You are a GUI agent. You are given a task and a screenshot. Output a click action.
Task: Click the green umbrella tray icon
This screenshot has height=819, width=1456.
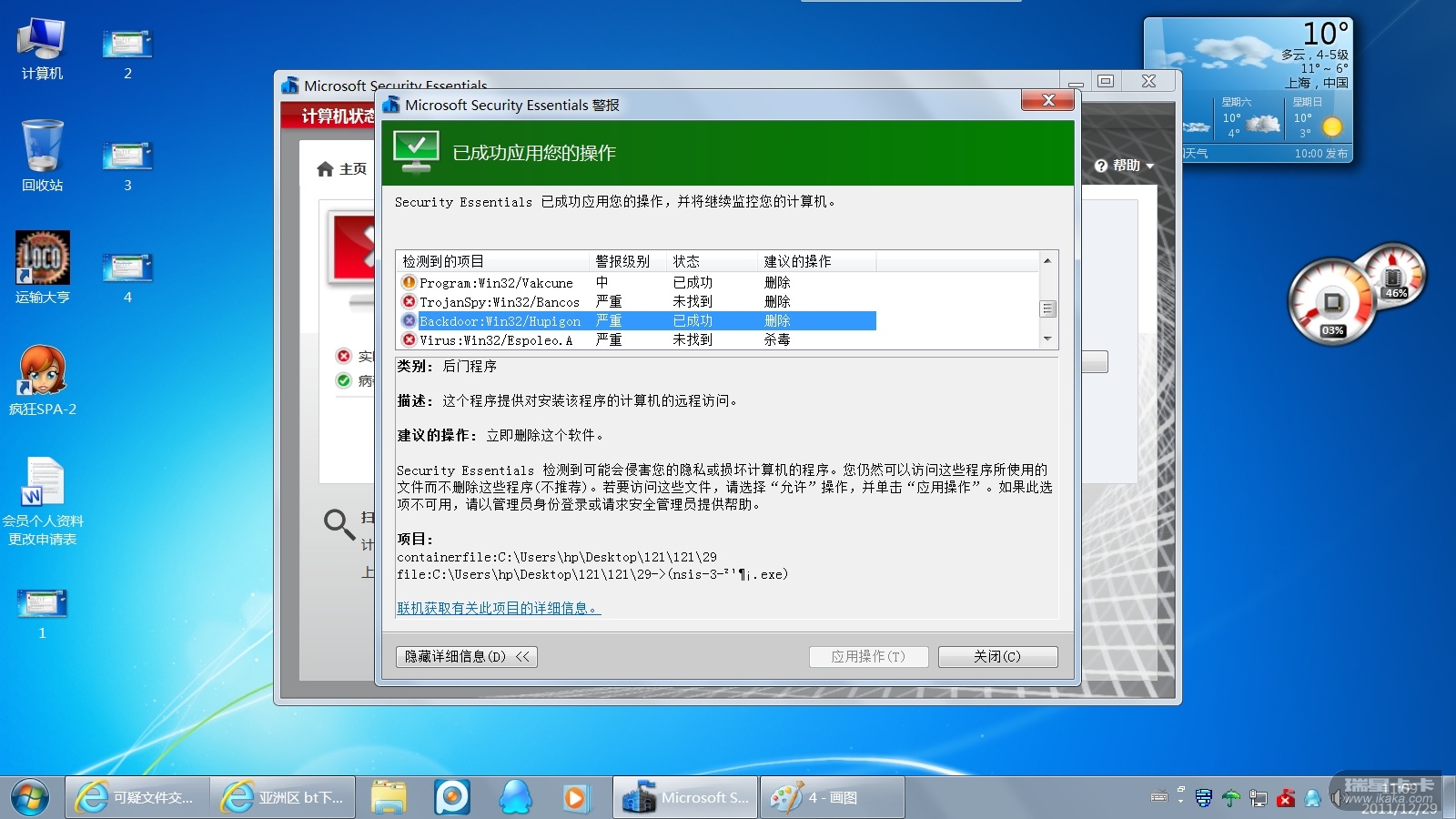[x=1231, y=798]
